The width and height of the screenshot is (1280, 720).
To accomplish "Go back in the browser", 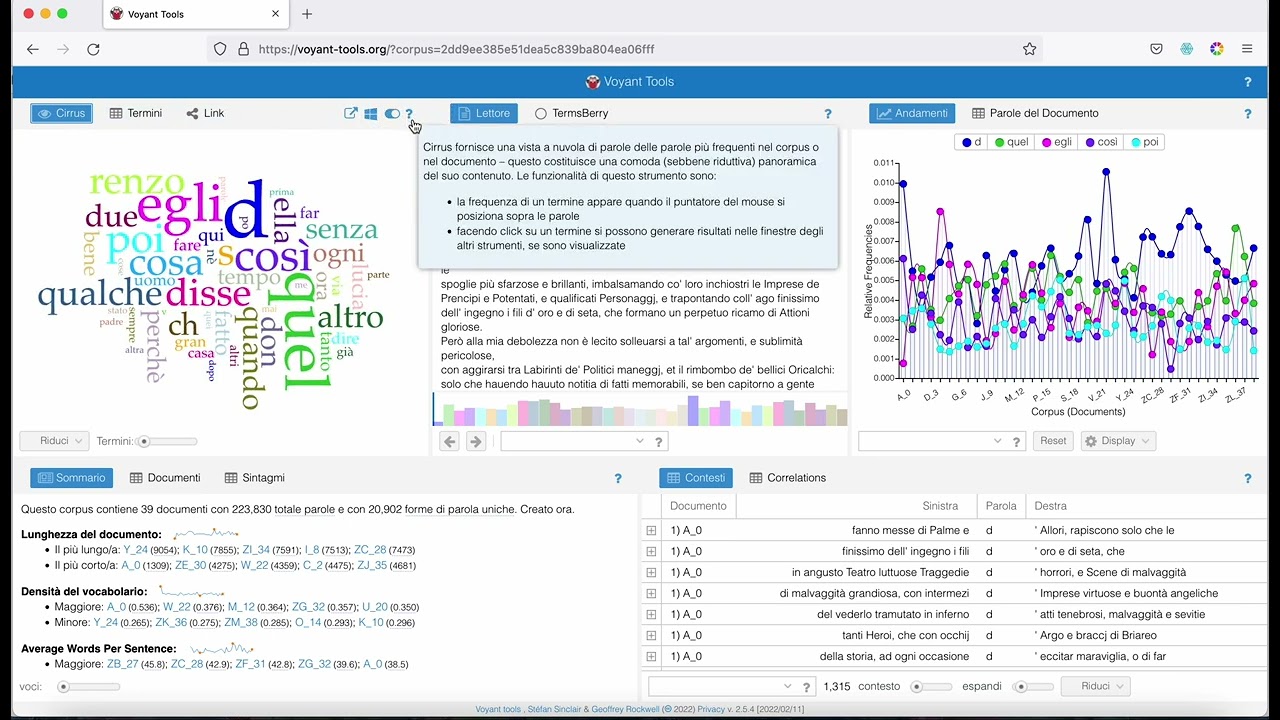I will click(33, 49).
